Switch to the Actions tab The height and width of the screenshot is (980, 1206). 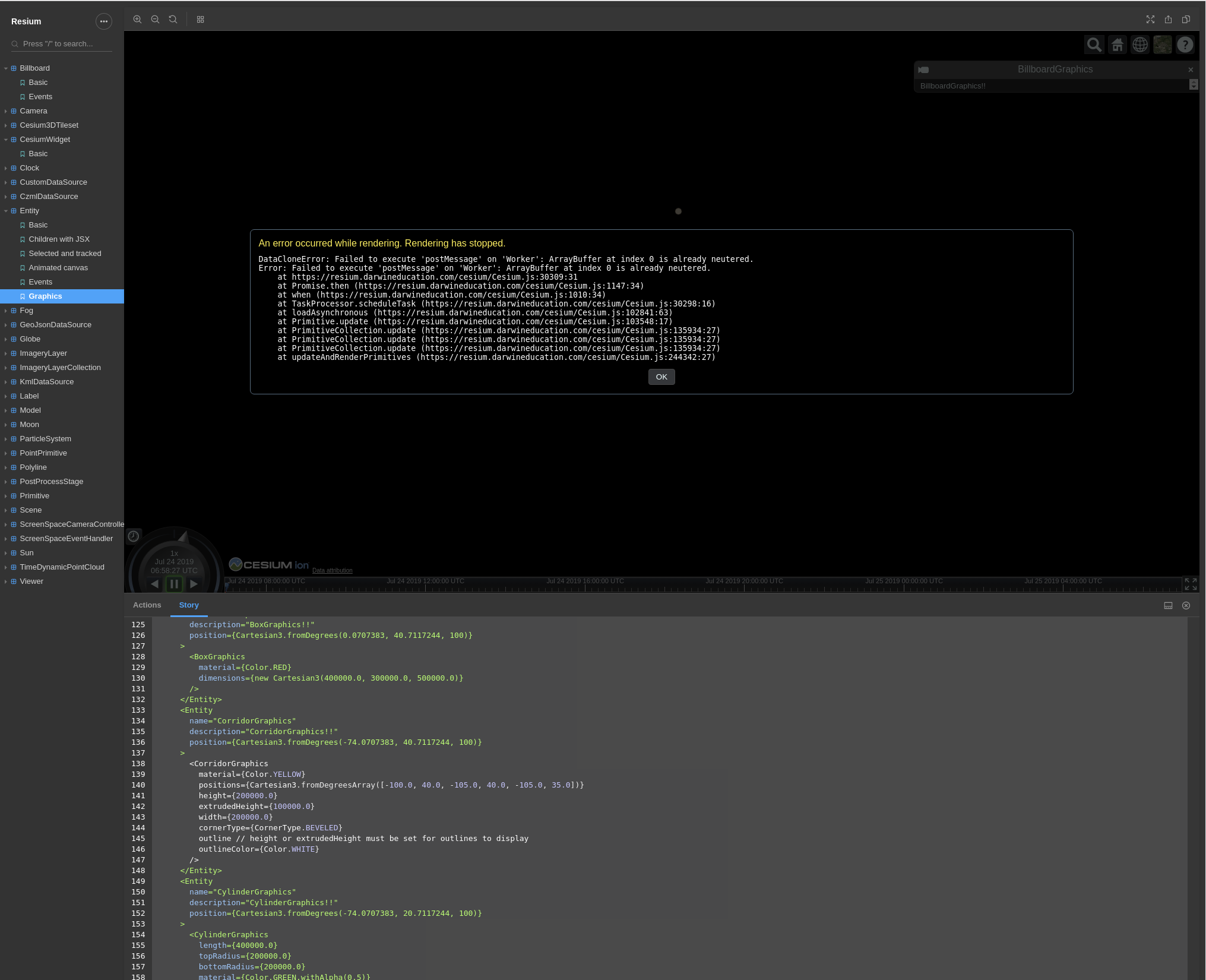pyautogui.click(x=147, y=605)
